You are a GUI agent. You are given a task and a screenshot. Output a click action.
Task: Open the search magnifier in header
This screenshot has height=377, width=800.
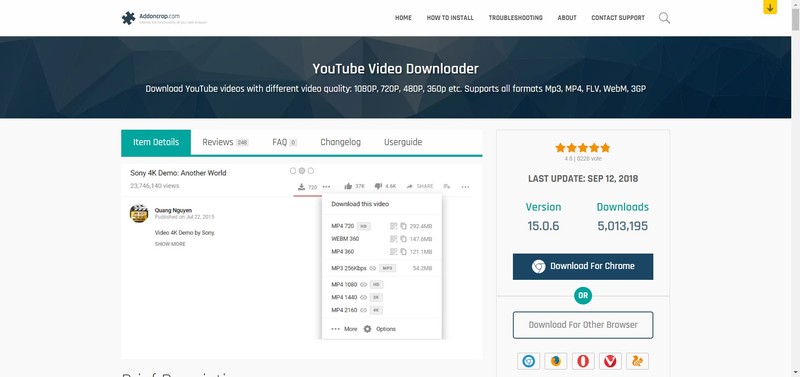pos(664,18)
